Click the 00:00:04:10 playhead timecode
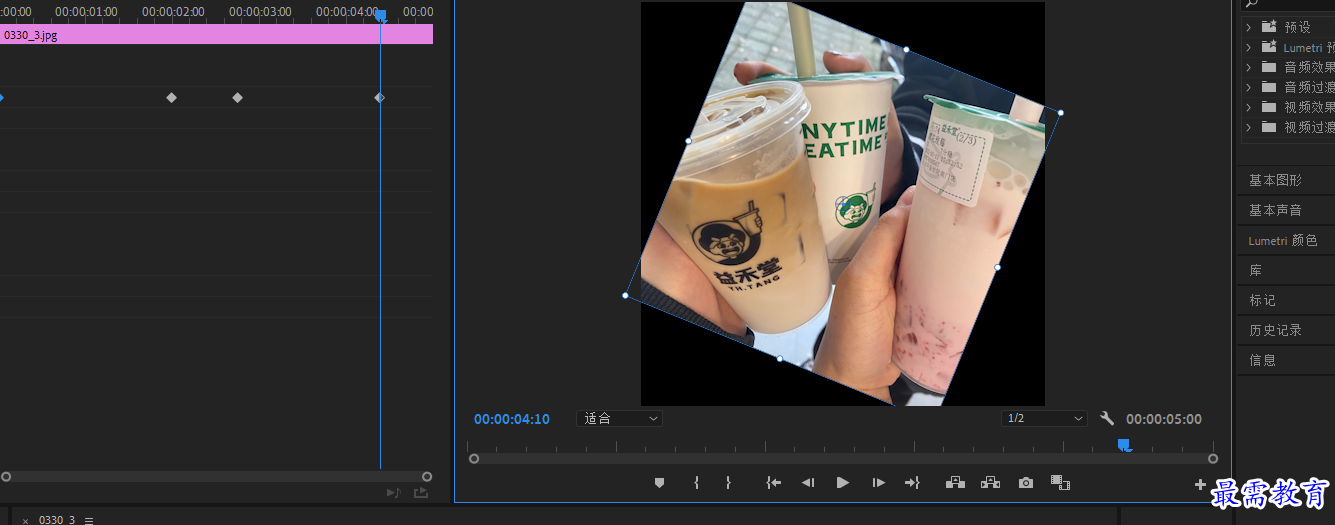 (x=512, y=419)
